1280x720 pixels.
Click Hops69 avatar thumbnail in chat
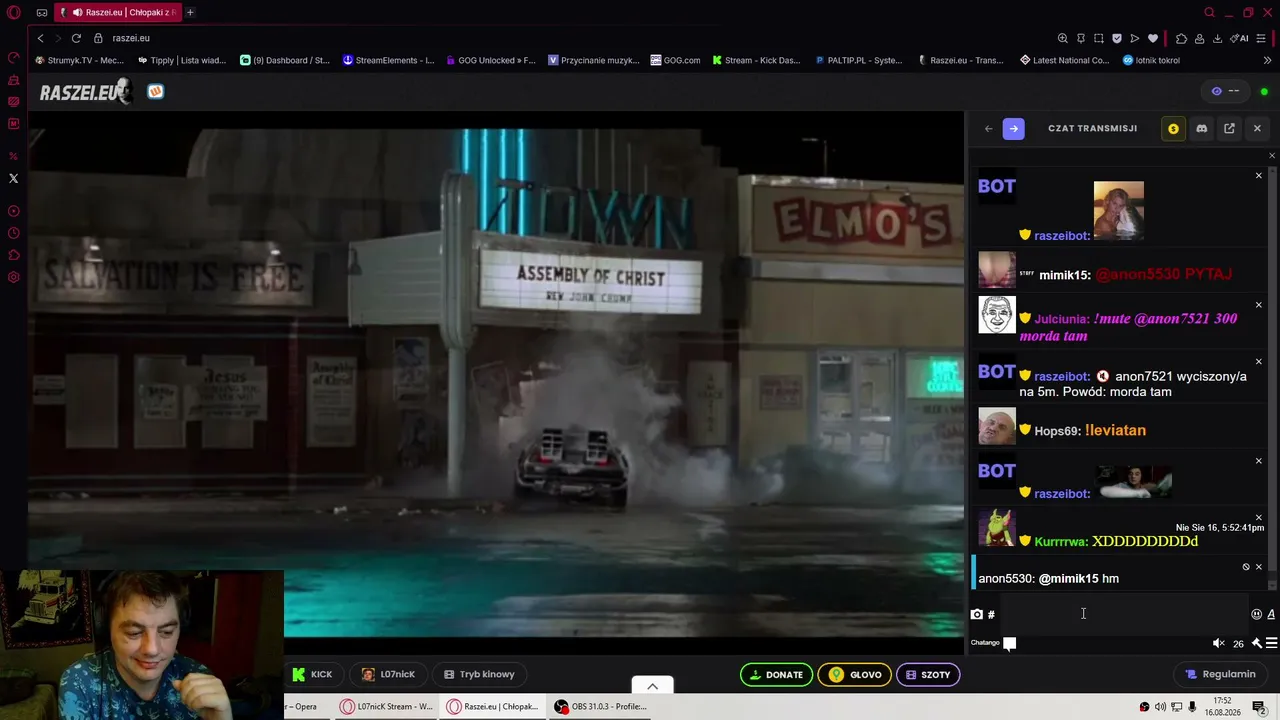click(997, 426)
